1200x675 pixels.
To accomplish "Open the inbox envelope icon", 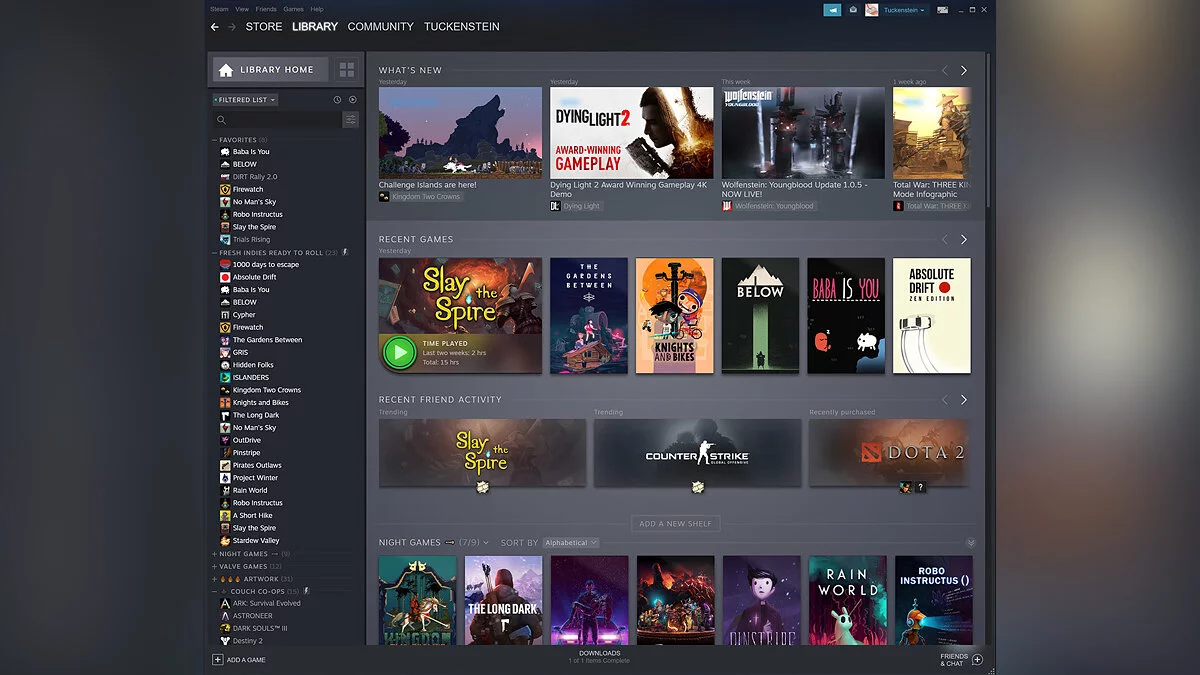I will pos(853,10).
